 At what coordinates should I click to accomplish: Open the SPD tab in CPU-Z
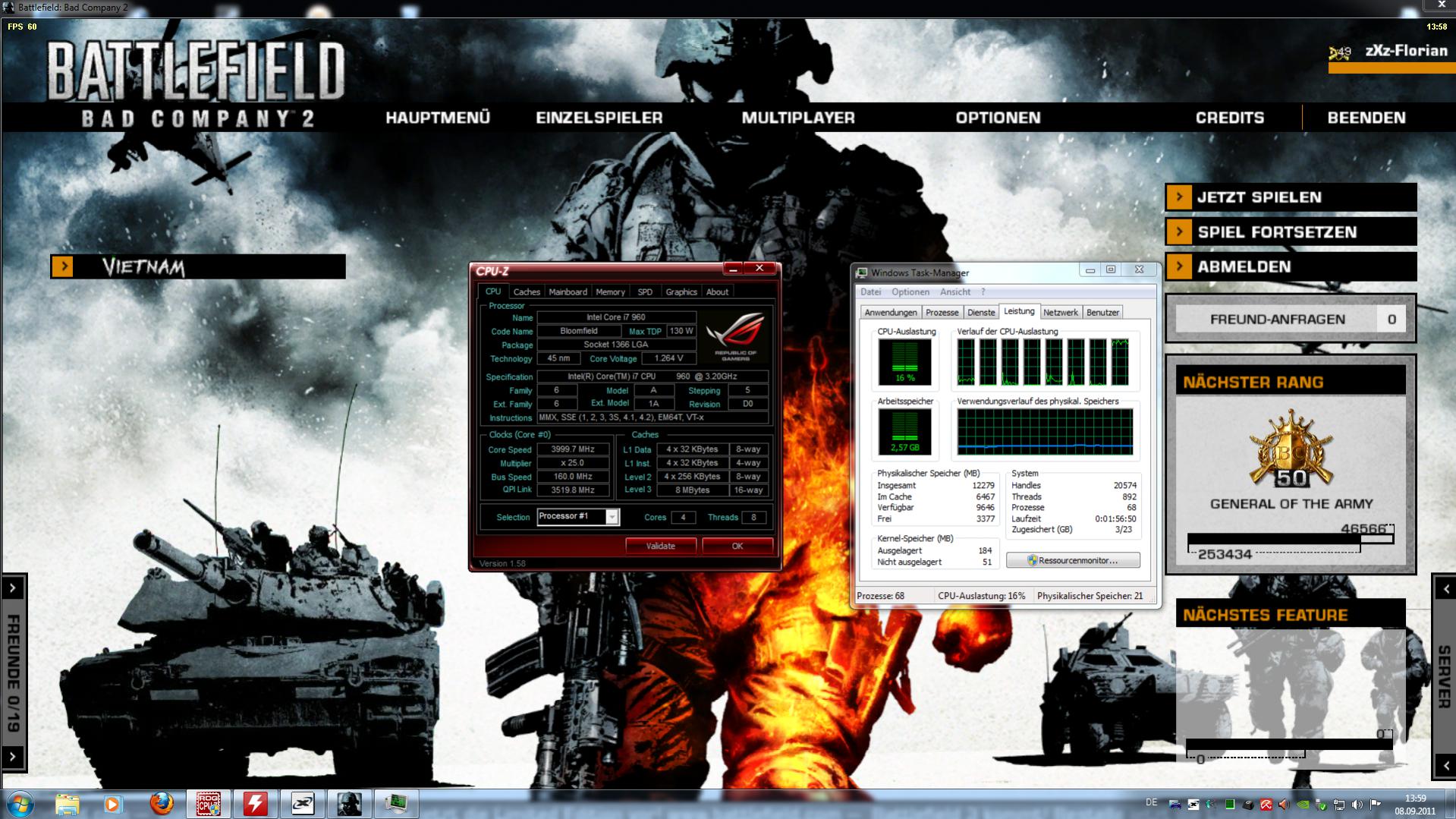coord(645,292)
